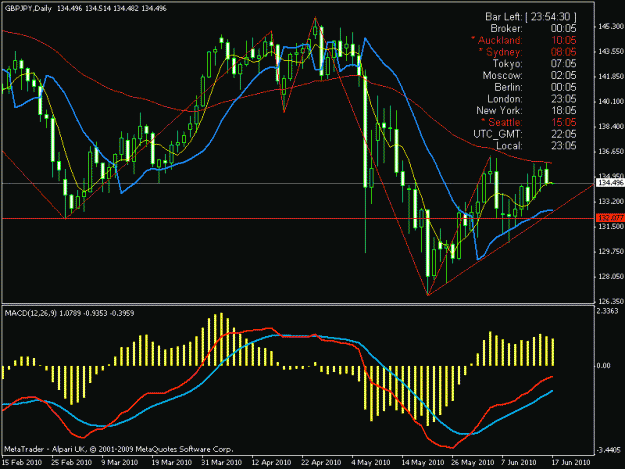Click the Local 23:05 clock row
The image size is (625, 469).
536,146
